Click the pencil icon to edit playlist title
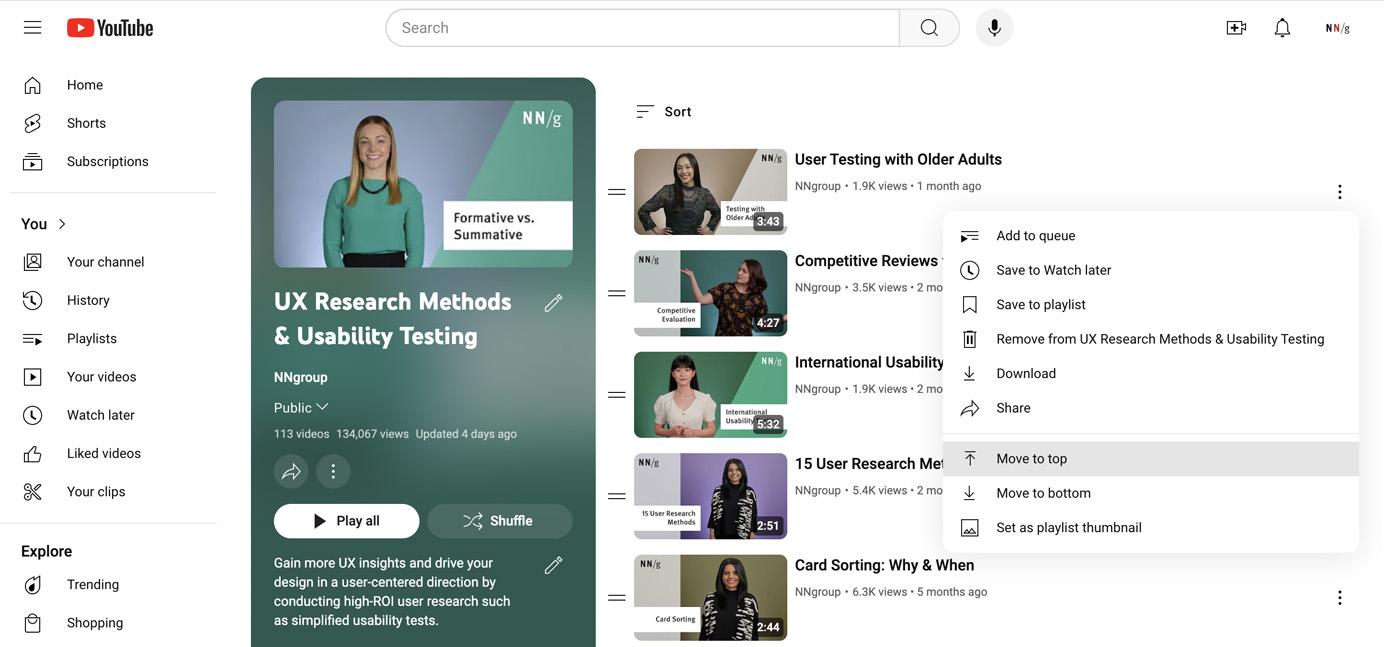 tap(553, 303)
